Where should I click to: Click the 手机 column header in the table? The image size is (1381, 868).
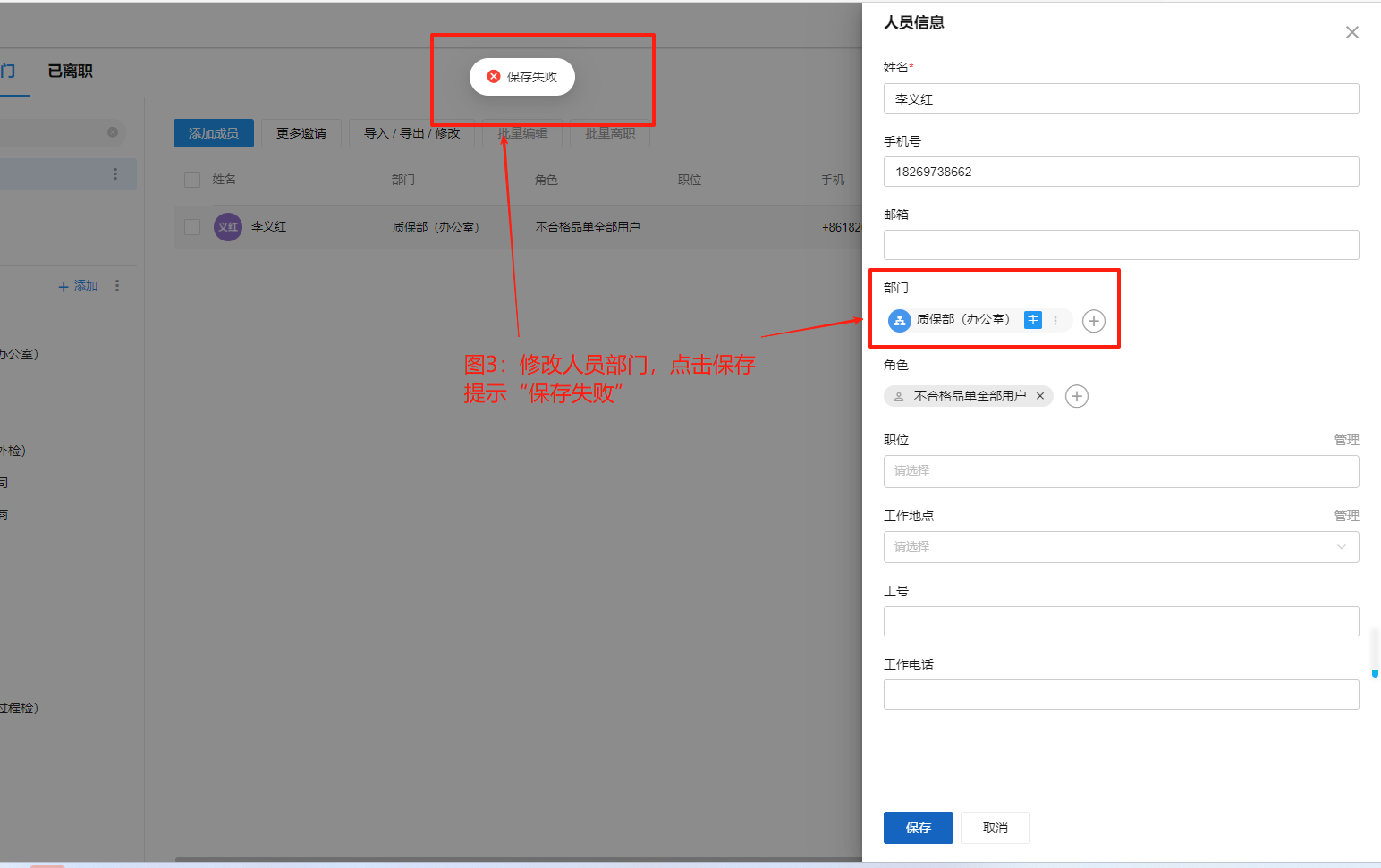[833, 180]
